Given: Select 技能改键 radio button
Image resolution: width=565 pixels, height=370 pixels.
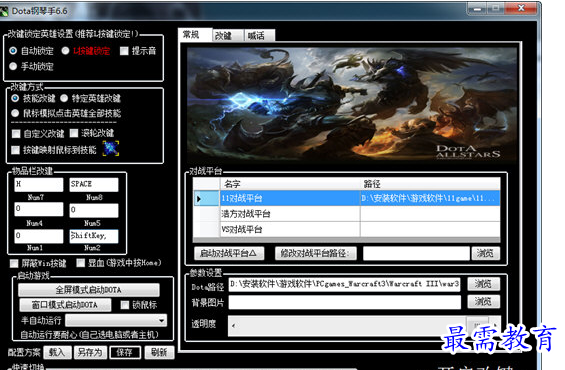Looking at the screenshot, I should [x=15, y=98].
